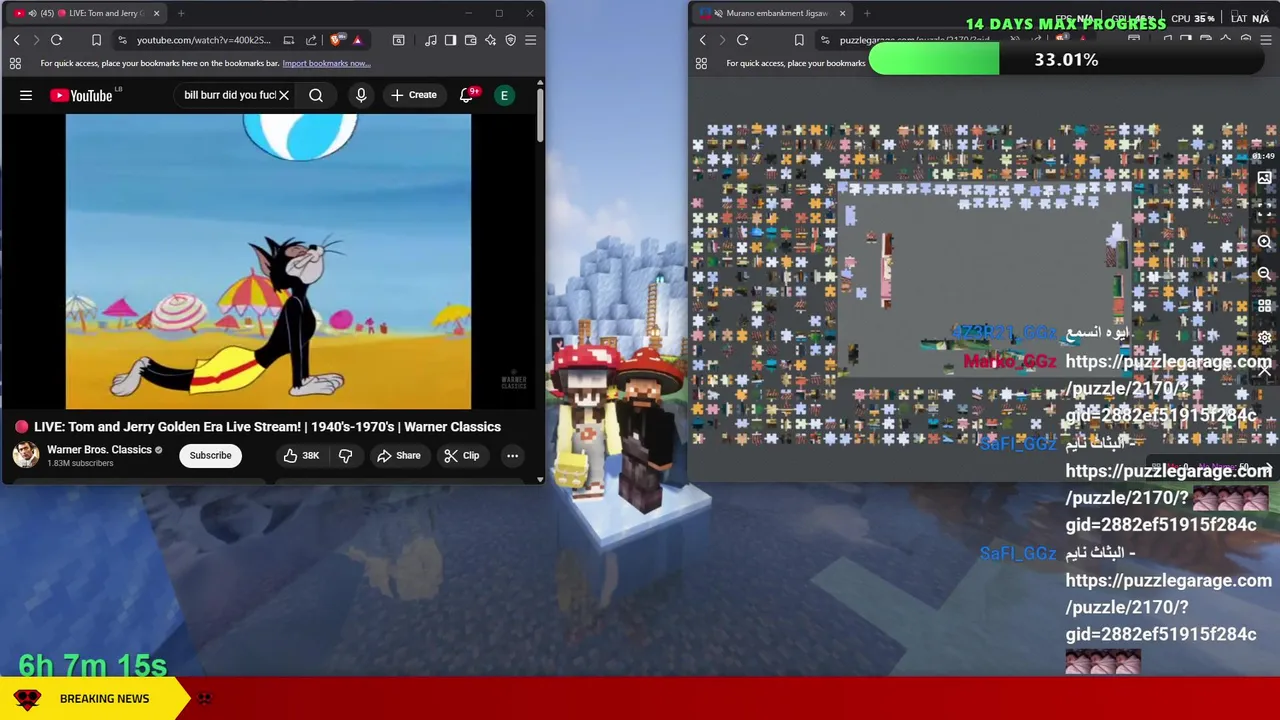
Task: Open Brave VPN shield icon
Action: click(510, 40)
